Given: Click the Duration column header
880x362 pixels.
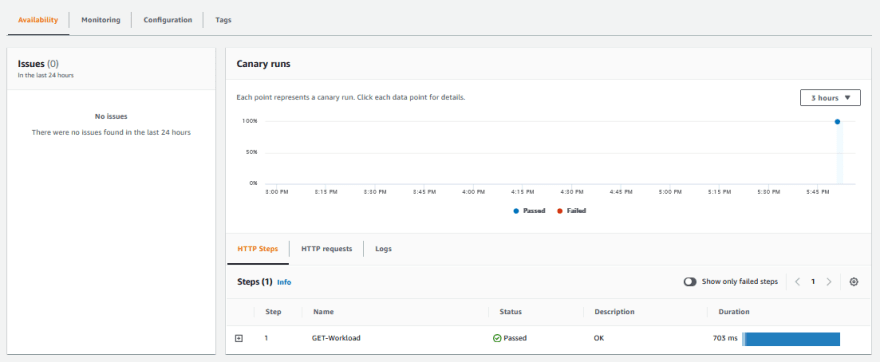Looking at the screenshot, I should pyautogui.click(x=734, y=311).
